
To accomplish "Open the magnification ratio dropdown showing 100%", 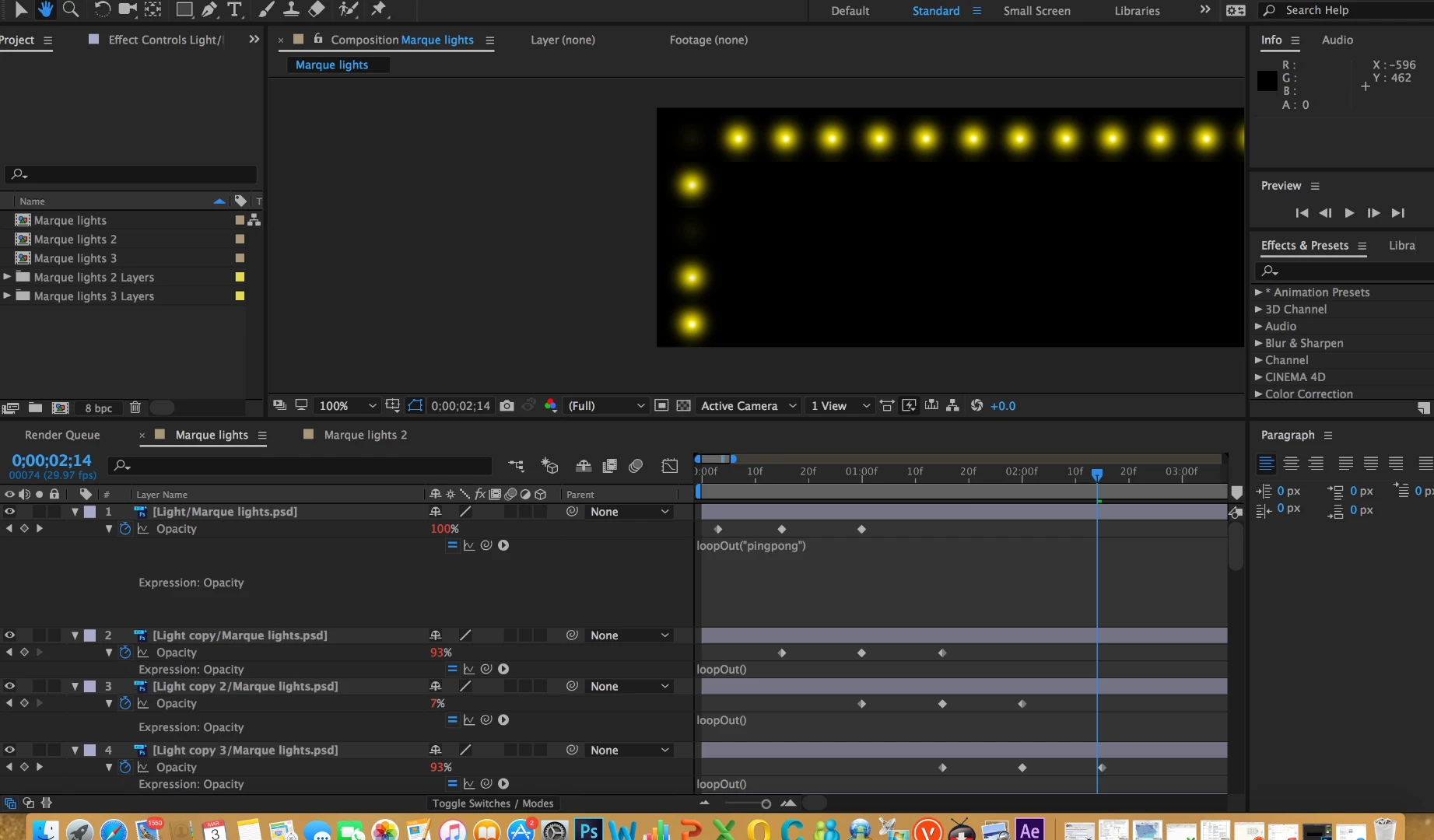I will 347,405.
